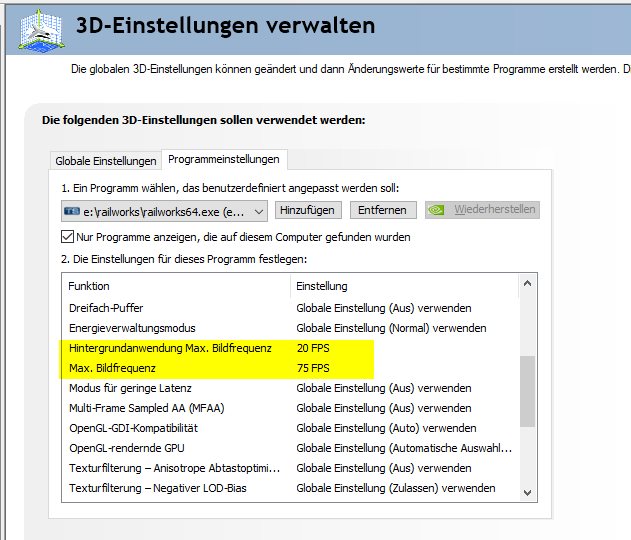The image size is (631, 540).
Task: Click the Einstellung column header
Action: (405, 286)
